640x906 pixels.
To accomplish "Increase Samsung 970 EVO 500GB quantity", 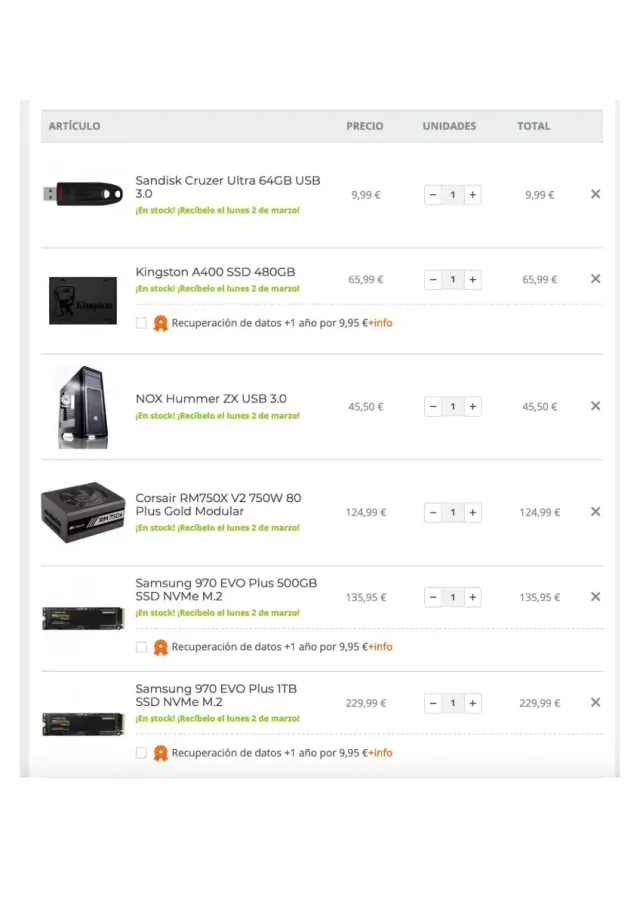I will pos(472,598).
